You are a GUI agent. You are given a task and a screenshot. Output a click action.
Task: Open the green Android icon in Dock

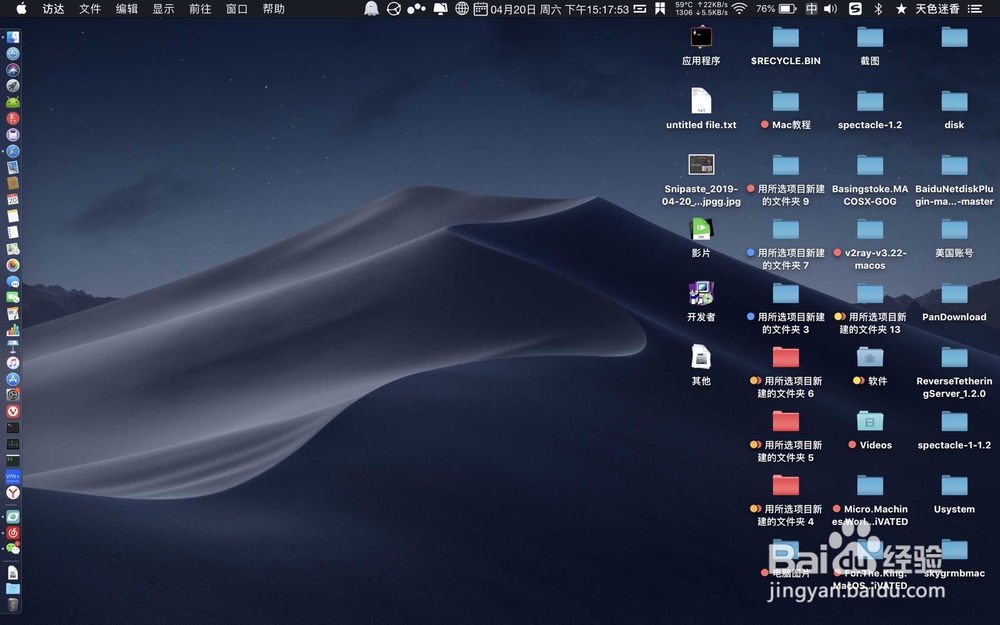[x=13, y=102]
